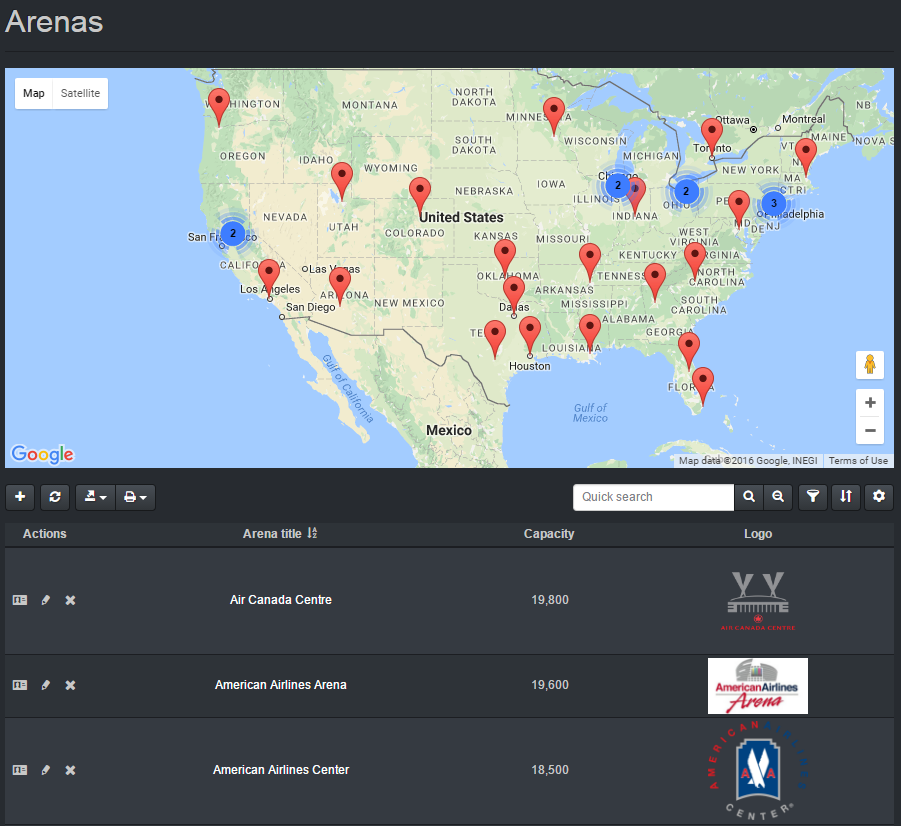Click the Terms of Use link
The height and width of the screenshot is (826, 901).
(857, 461)
